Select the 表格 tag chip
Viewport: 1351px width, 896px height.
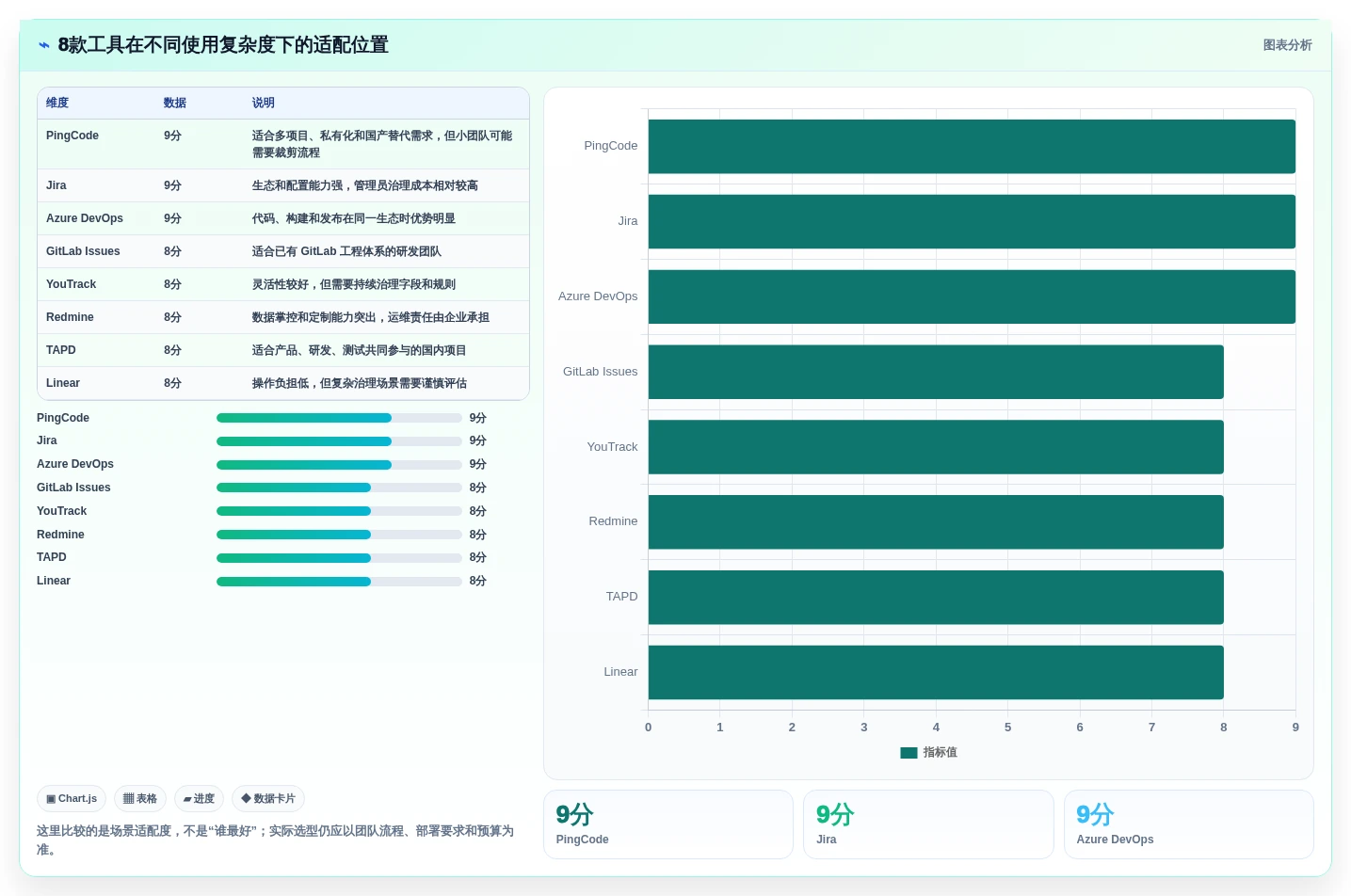pos(140,799)
